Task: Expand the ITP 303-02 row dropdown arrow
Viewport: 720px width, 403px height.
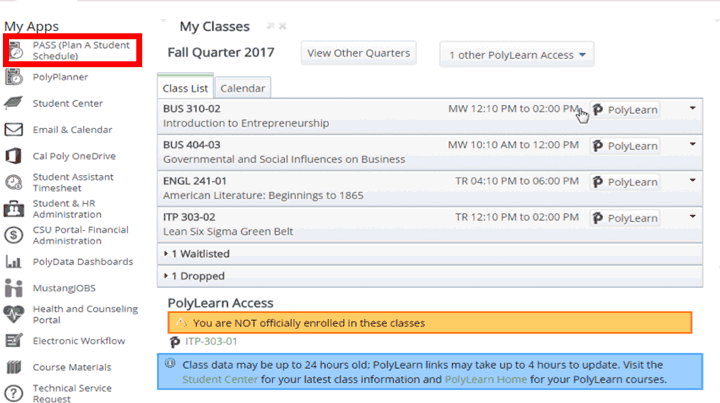Action: tap(692, 216)
